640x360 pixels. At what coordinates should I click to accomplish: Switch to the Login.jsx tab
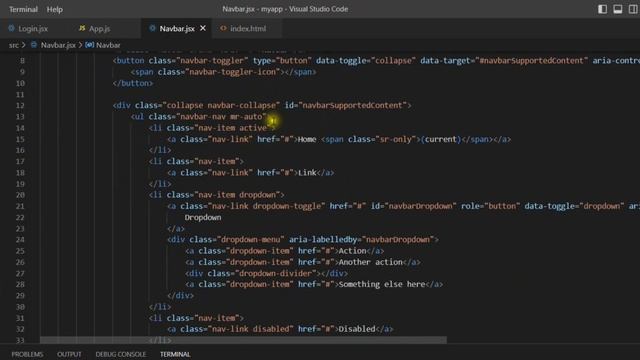(x=33, y=29)
